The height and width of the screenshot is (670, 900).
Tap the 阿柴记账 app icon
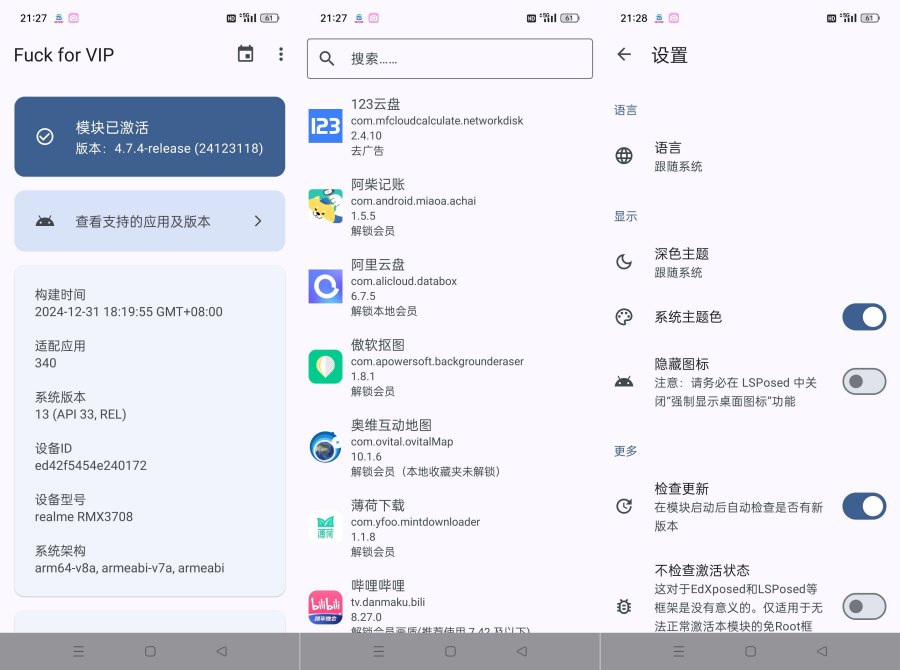[325, 206]
